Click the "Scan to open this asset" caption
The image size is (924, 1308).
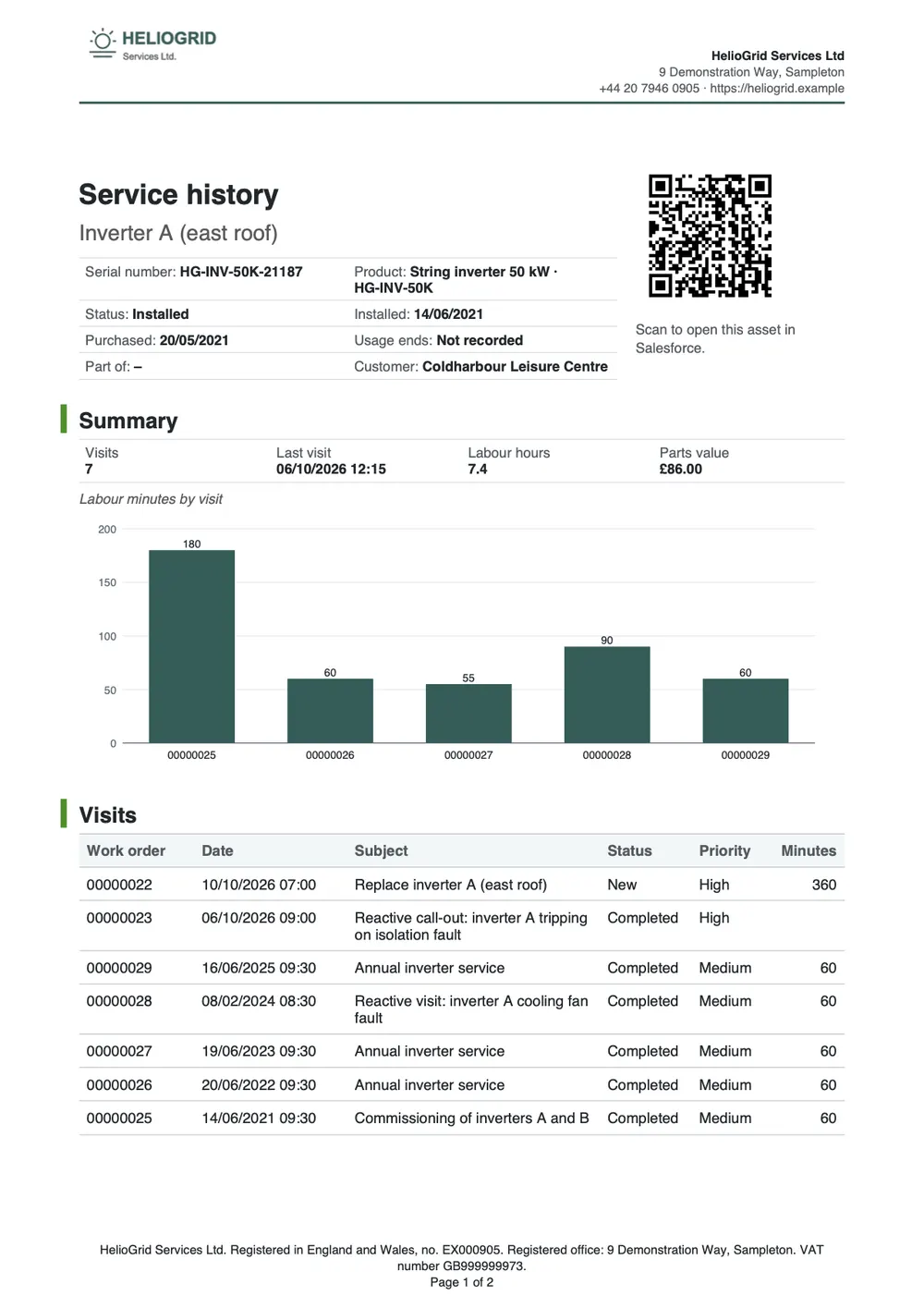coord(715,338)
